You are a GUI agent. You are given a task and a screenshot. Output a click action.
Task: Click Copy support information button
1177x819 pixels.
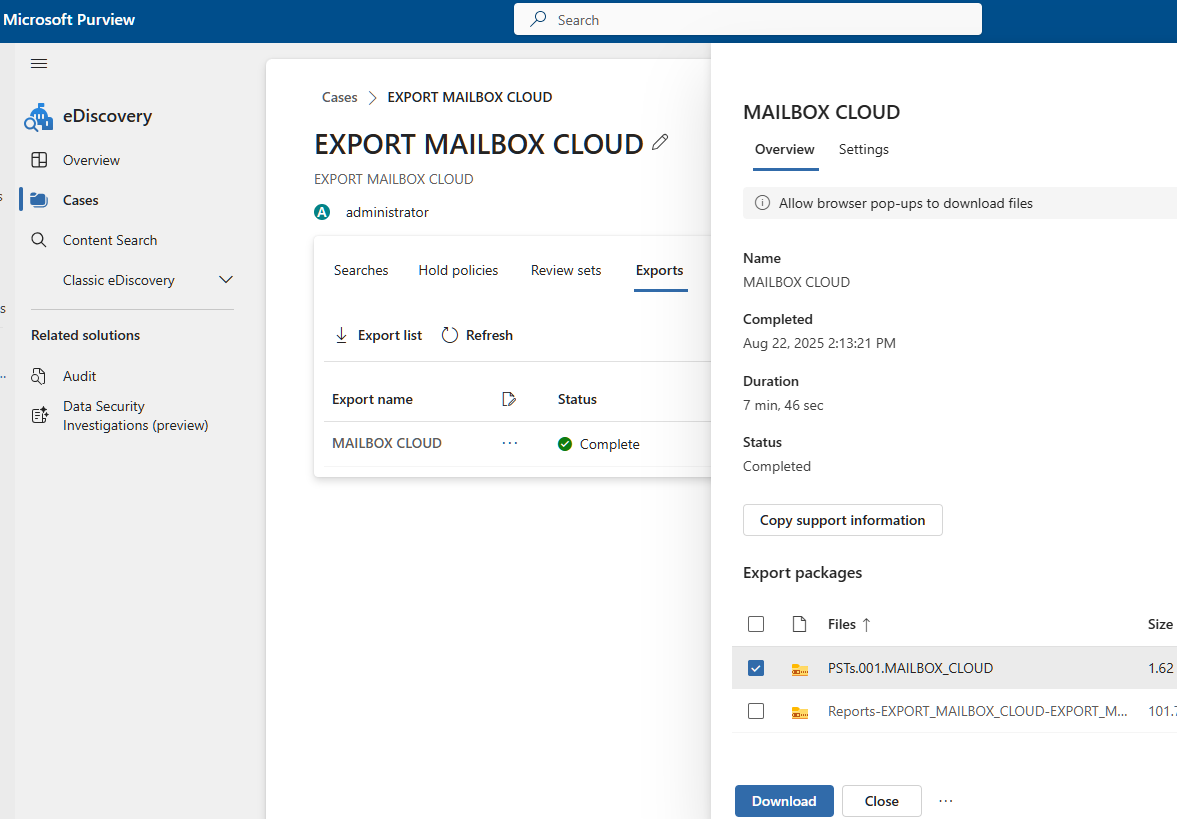(x=842, y=520)
